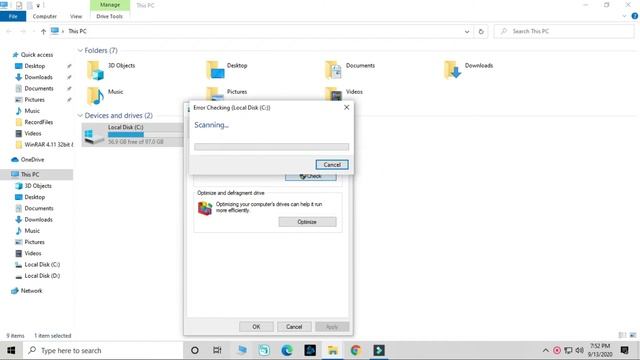Select the Manage contextual tab

pos(110,5)
